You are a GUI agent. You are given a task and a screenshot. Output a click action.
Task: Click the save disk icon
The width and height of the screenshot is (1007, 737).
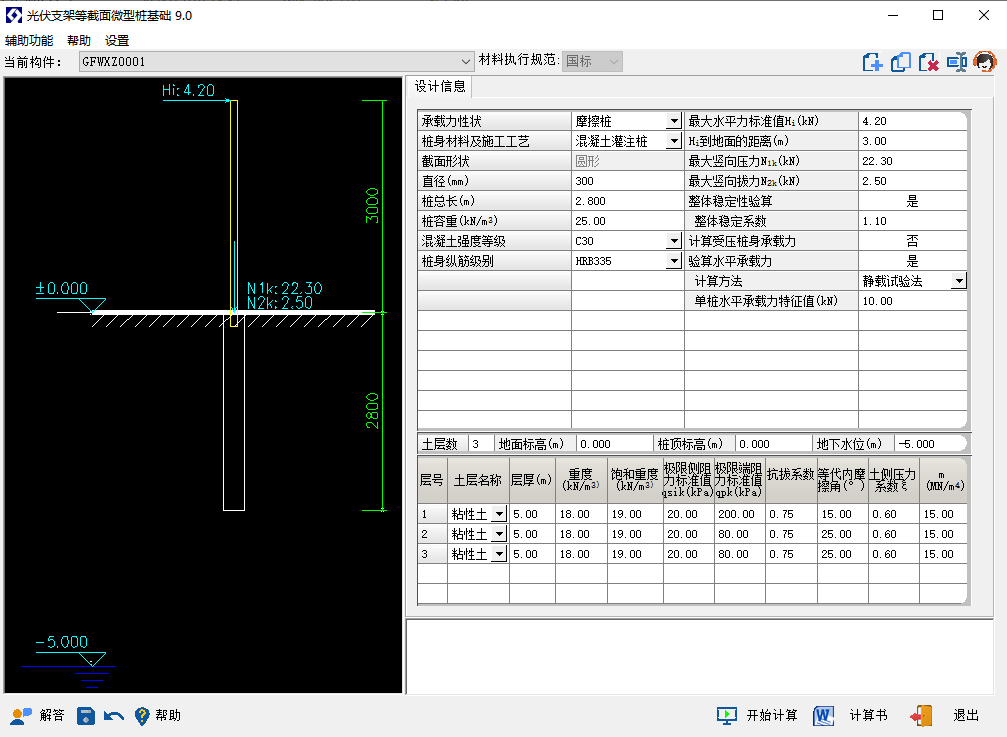click(86, 715)
